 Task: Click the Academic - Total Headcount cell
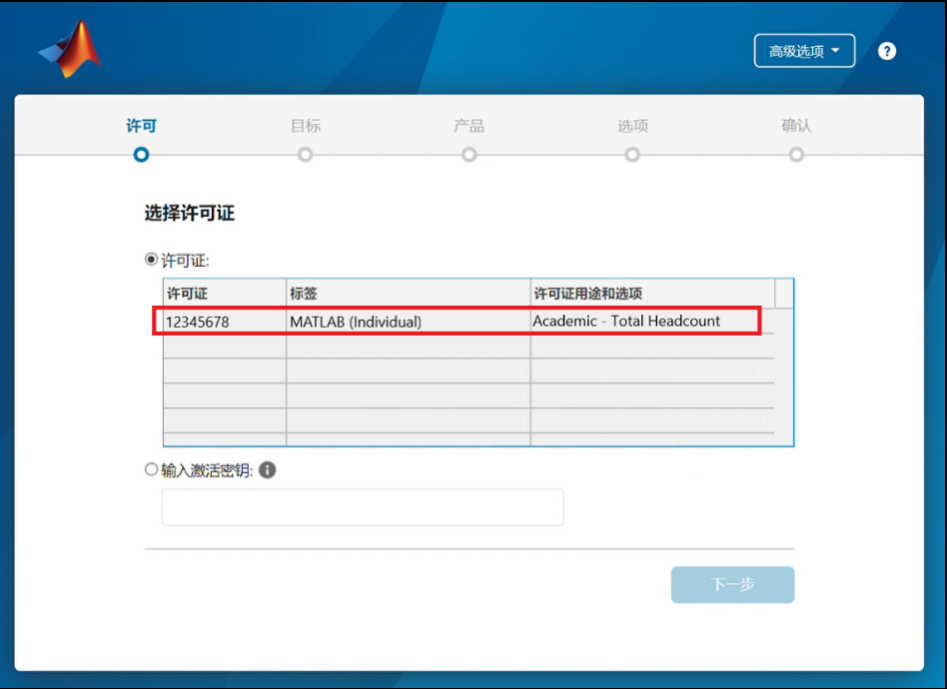(x=626, y=321)
